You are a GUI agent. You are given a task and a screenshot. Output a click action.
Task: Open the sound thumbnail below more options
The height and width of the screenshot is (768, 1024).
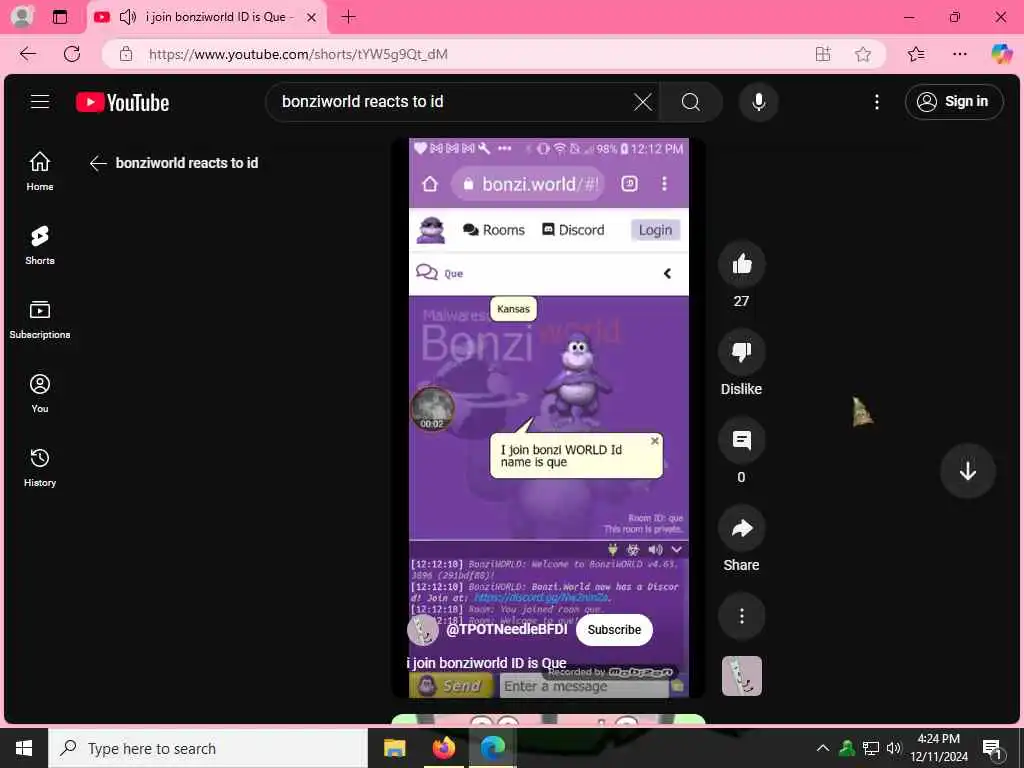click(742, 676)
